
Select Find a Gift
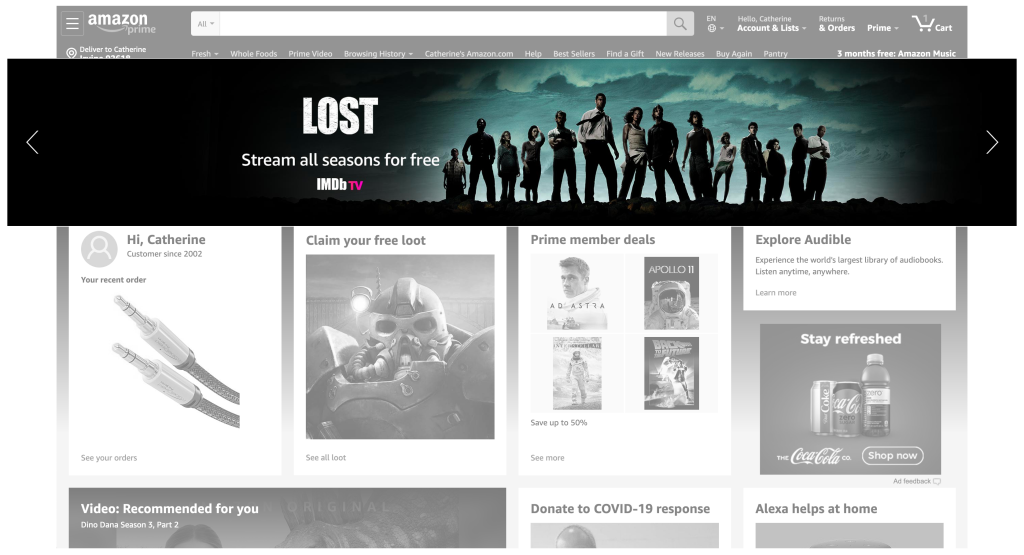(x=625, y=54)
